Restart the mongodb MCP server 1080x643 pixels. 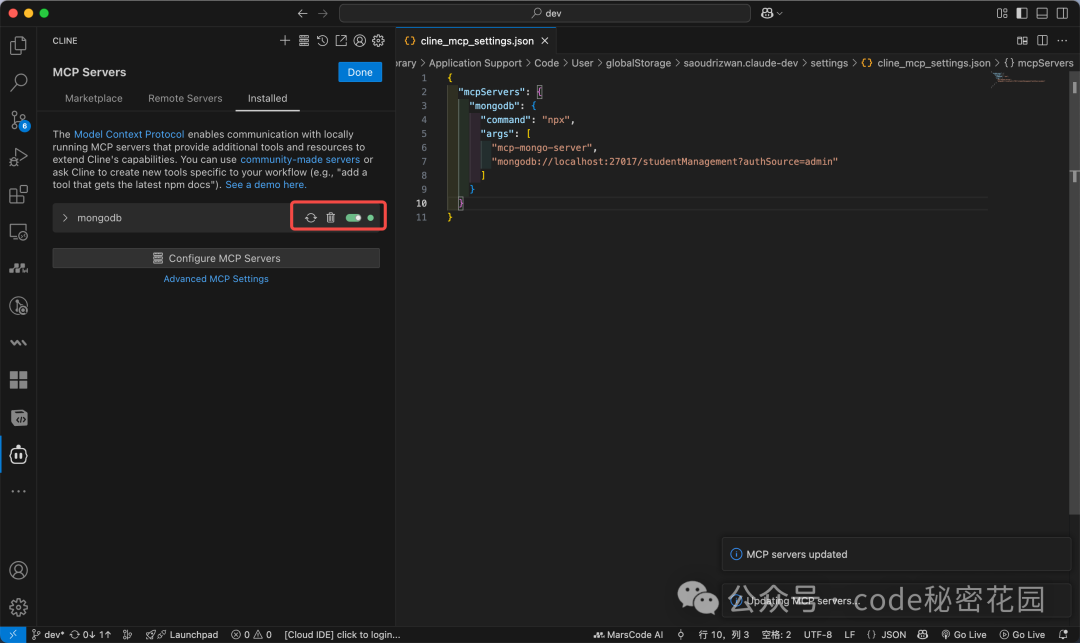(x=310, y=217)
